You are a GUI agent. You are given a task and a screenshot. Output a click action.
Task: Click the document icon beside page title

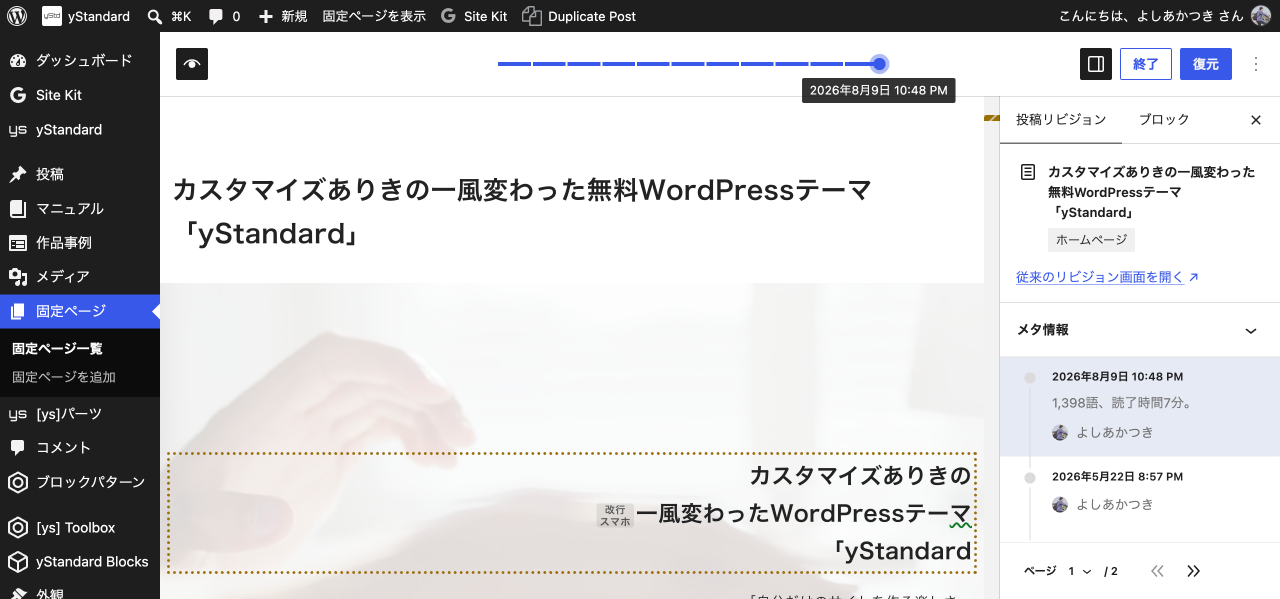(x=1028, y=173)
